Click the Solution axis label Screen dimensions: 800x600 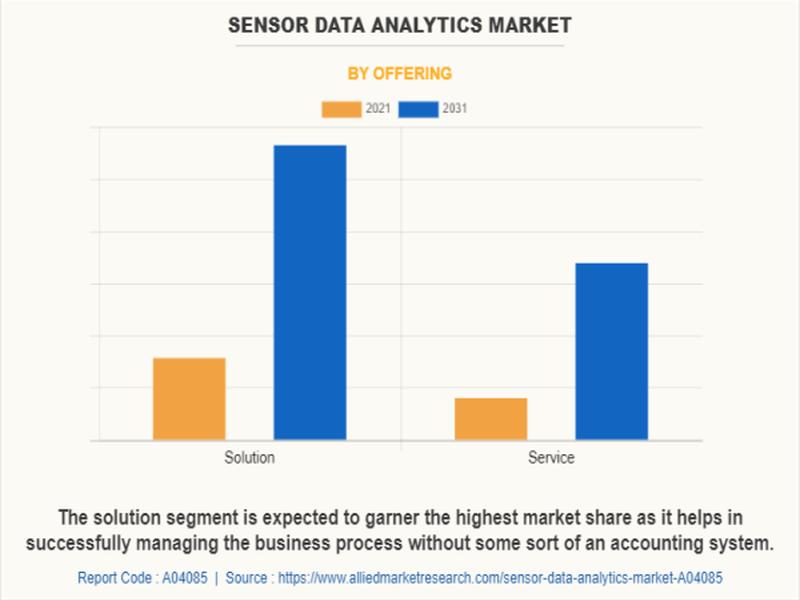[249, 458]
